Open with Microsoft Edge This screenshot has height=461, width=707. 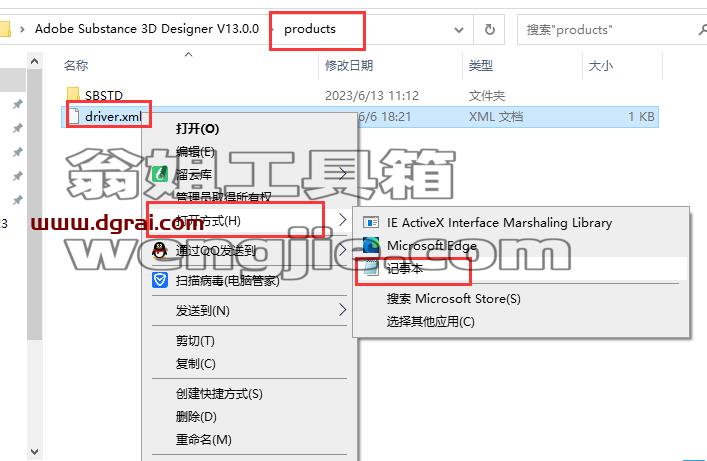click(521, 245)
